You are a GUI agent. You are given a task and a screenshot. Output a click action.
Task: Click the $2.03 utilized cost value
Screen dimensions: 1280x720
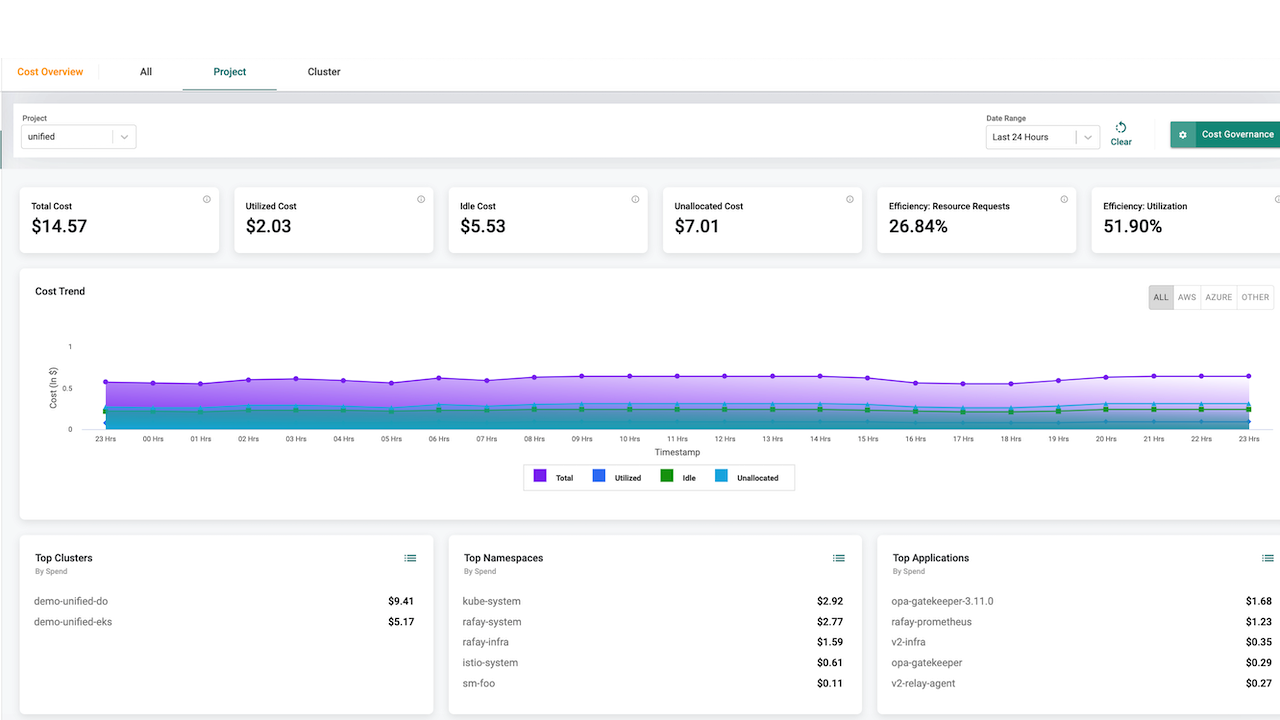pos(269,227)
